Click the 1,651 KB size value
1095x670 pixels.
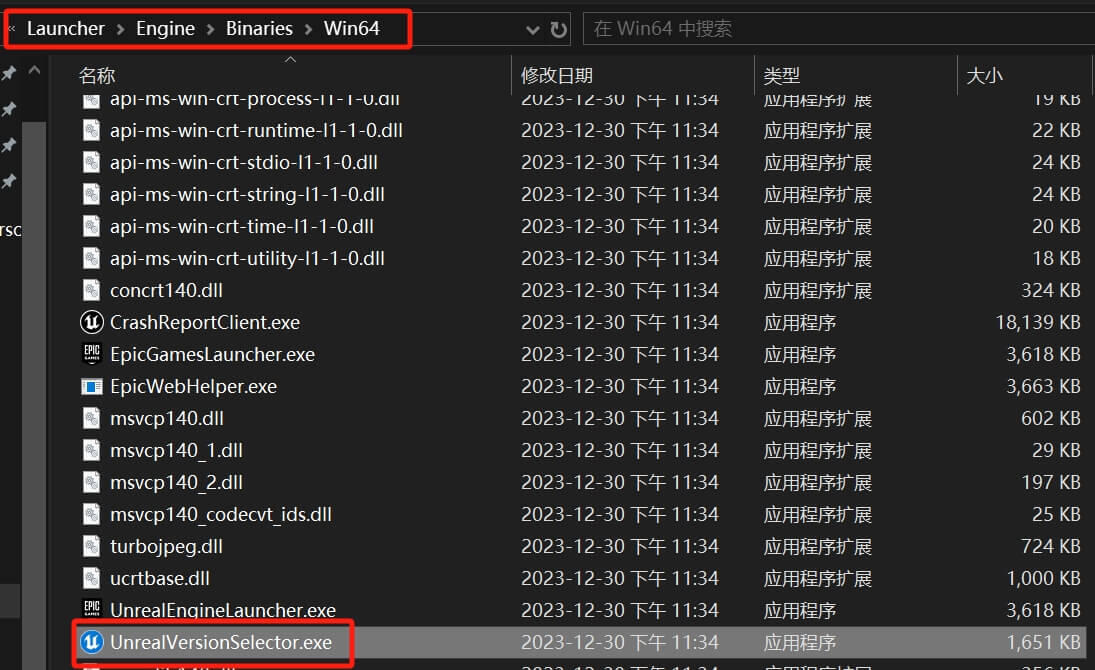[x=1043, y=642]
